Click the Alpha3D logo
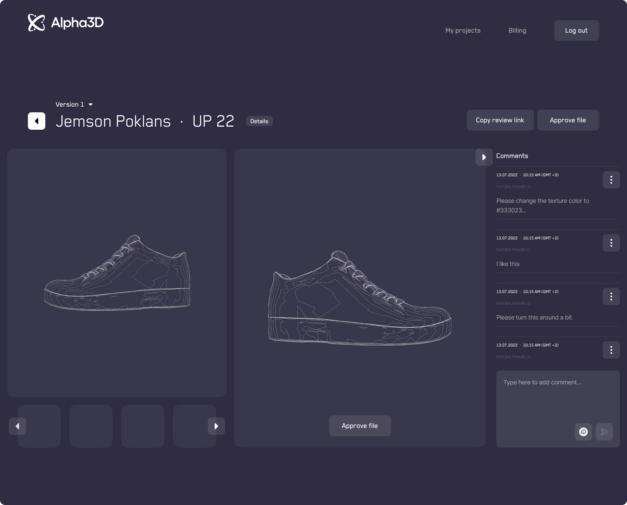Viewport: 627px width, 505px height. pyautogui.click(x=66, y=22)
